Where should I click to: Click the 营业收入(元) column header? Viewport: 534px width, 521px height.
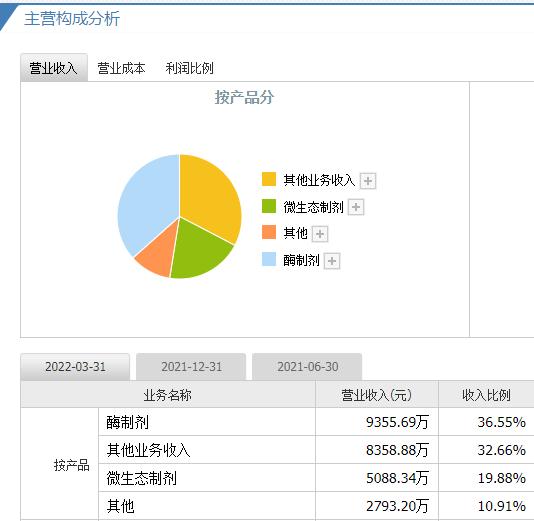tap(377, 395)
